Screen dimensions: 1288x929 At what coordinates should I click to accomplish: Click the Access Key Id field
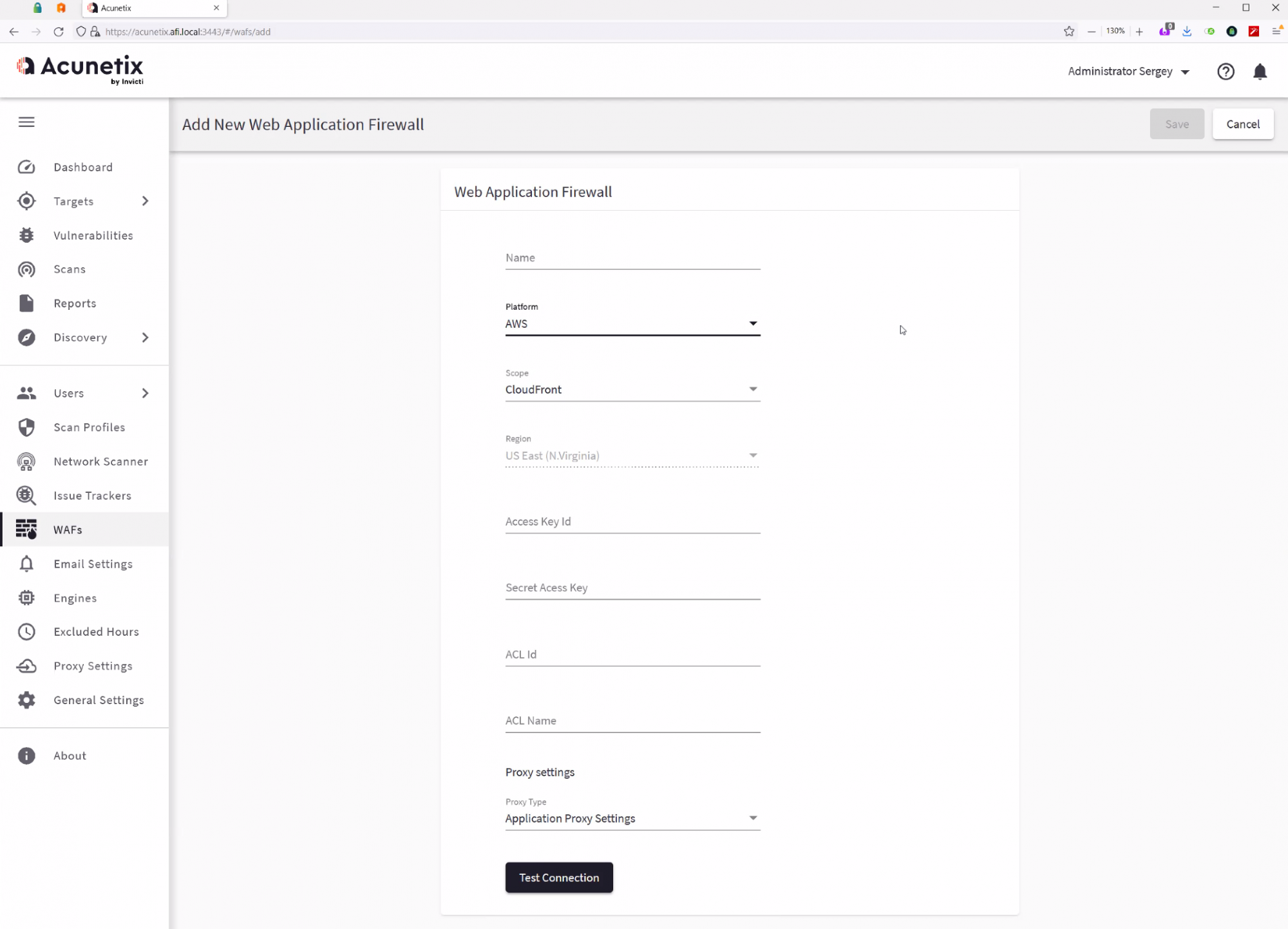point(632,521)
